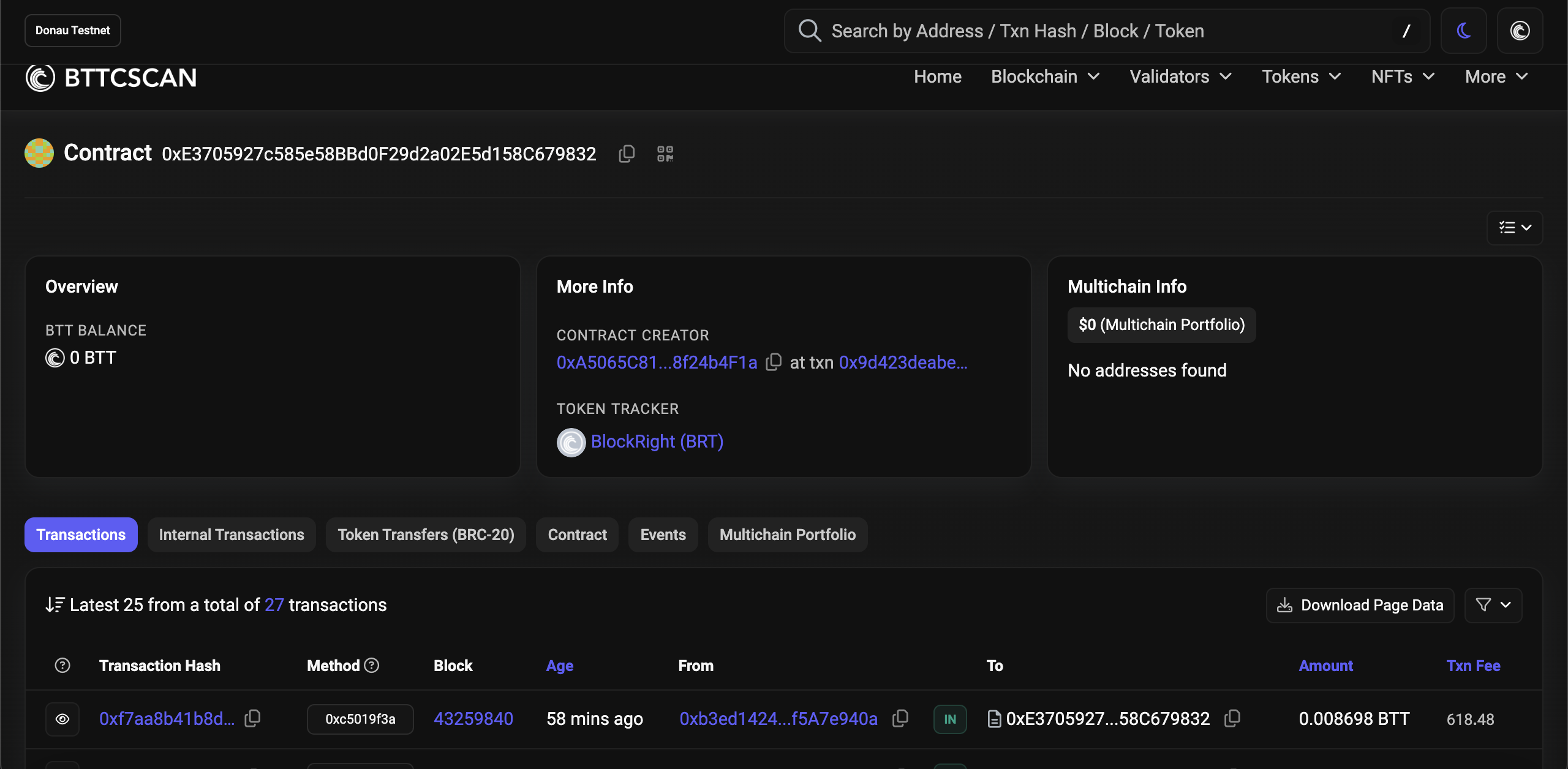
Task: Open the transactions filter dropdown
Action: click(x=1493, y=605)
